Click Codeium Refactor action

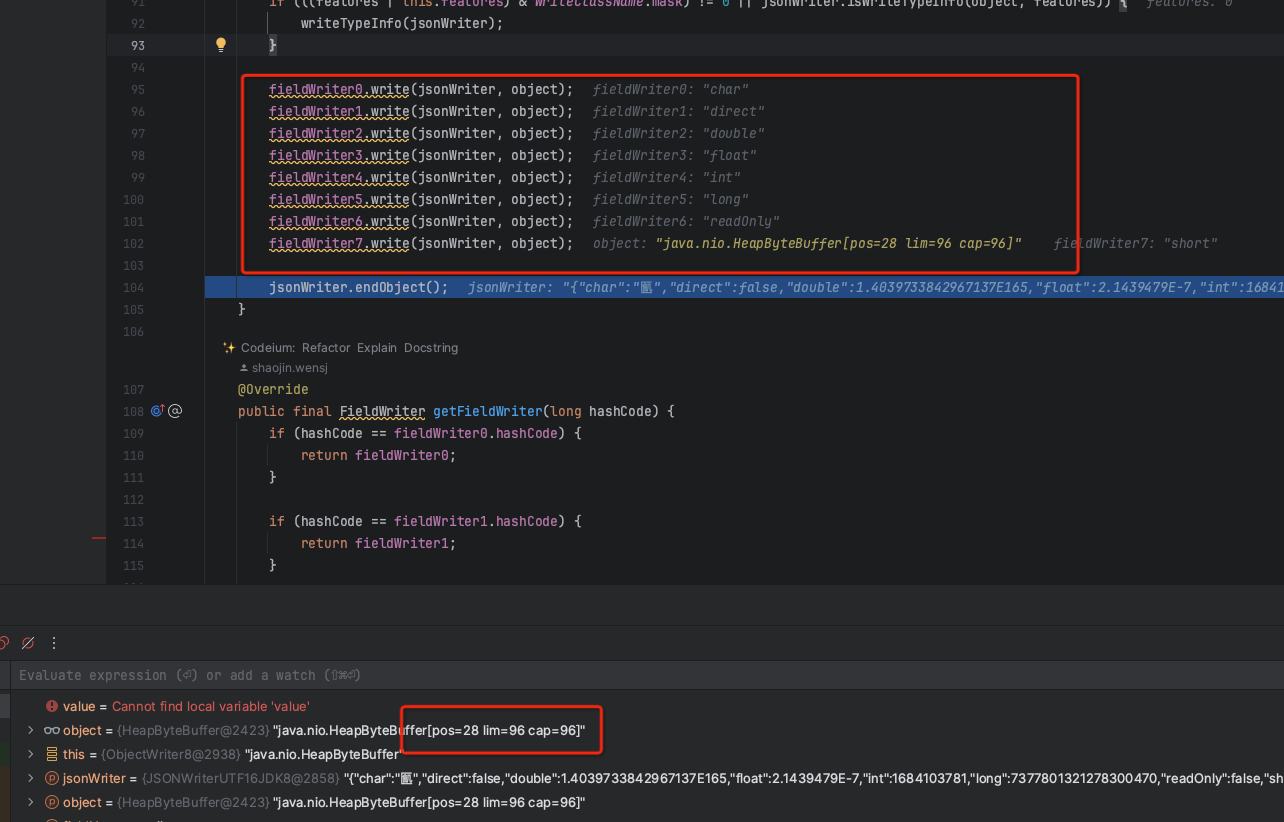click(328, 347)
